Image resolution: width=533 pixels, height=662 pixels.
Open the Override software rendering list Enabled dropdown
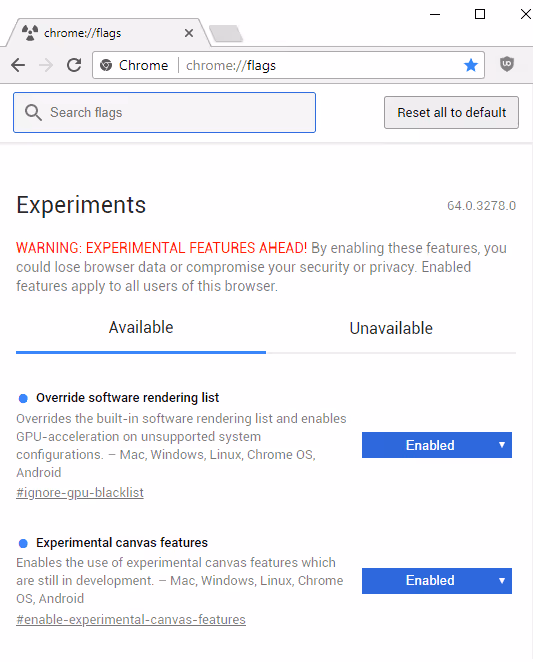437,445
